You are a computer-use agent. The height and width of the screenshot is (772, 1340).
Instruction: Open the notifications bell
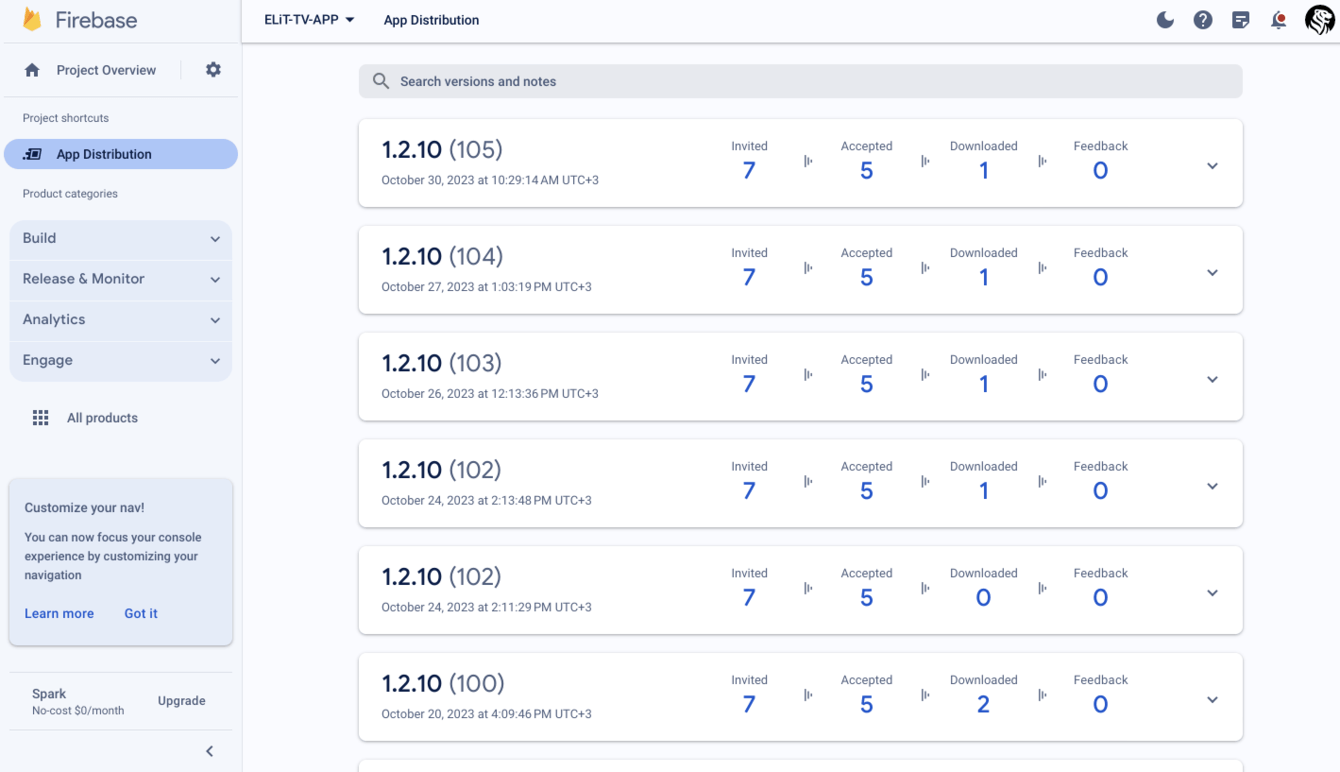point(1278,20)
